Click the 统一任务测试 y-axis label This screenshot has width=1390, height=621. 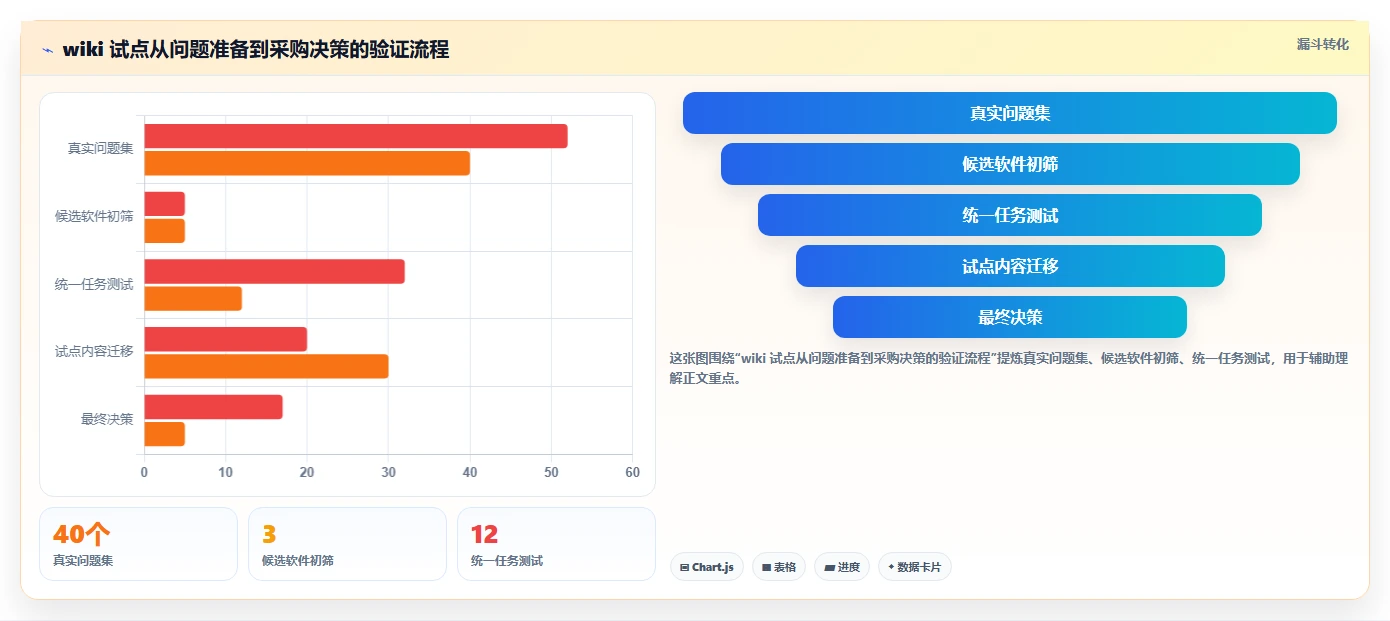(94, 284)
